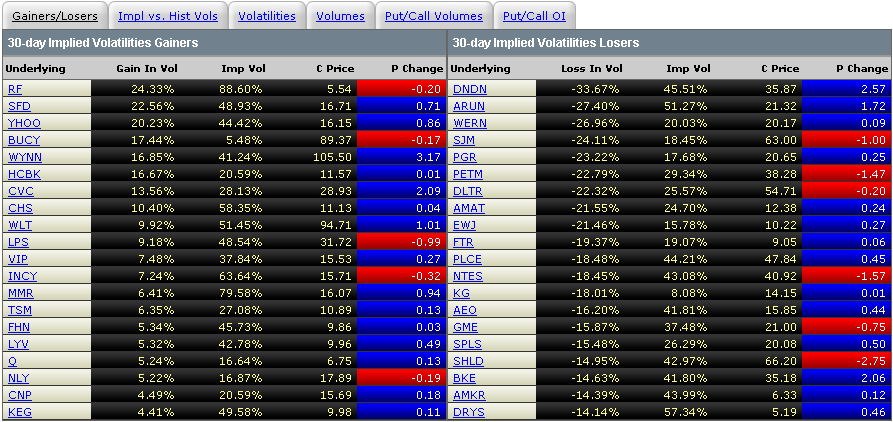893x422 pixels.
Task: Click the WERN underlying link
Action: 470,123
